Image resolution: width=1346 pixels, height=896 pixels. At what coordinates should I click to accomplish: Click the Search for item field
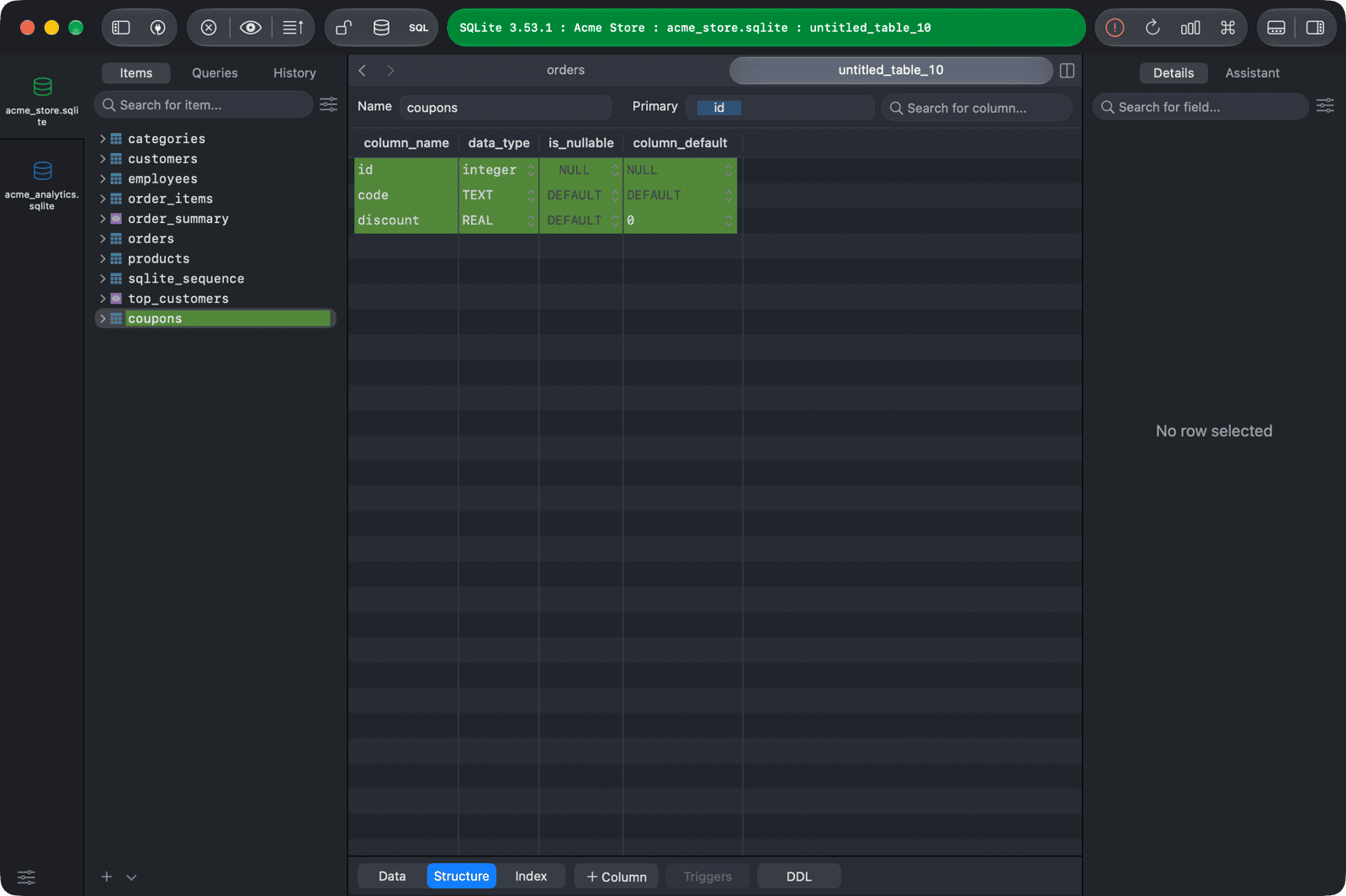click(204, 104)
